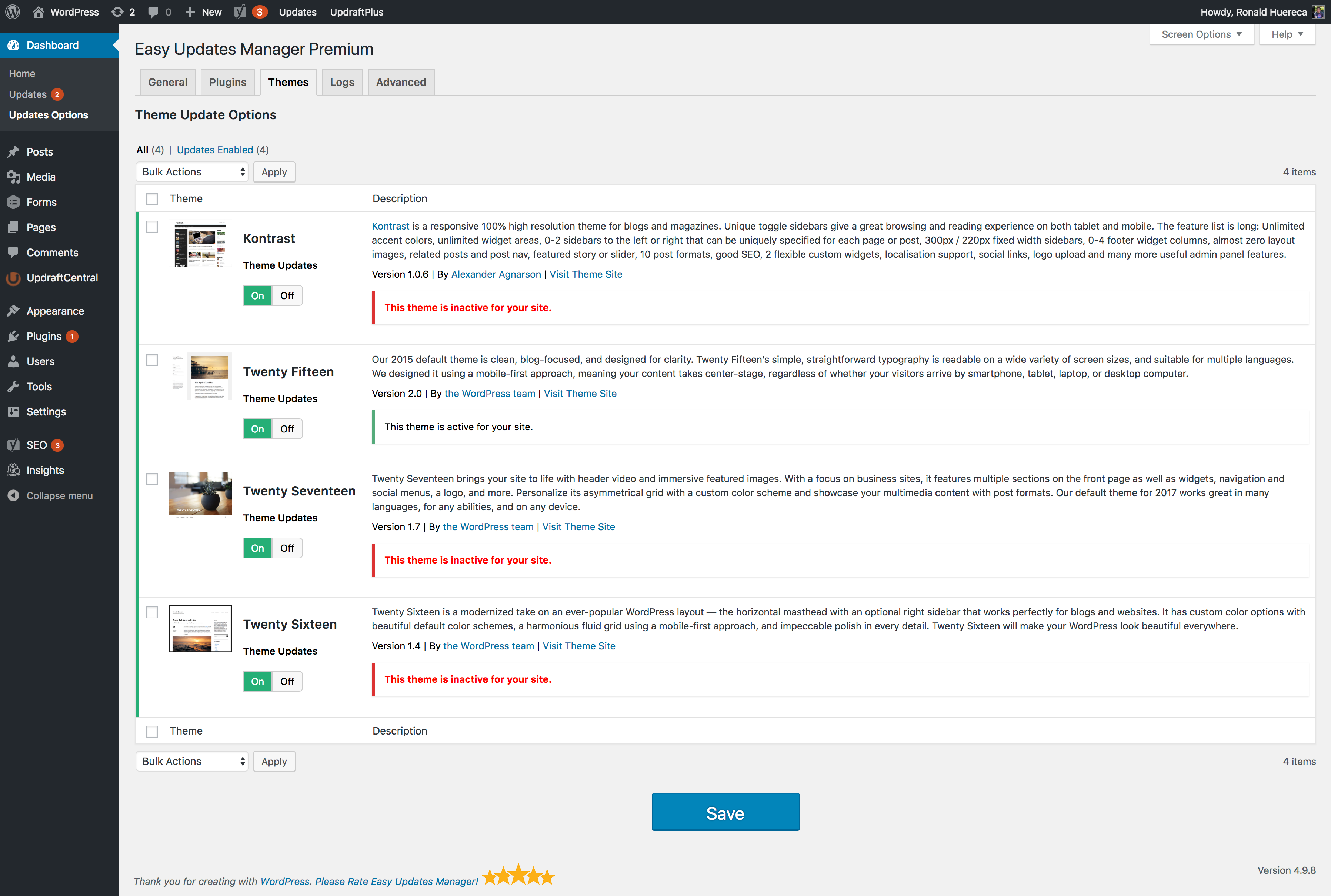Click the Comments speech bubble sidebar icon

14,252
